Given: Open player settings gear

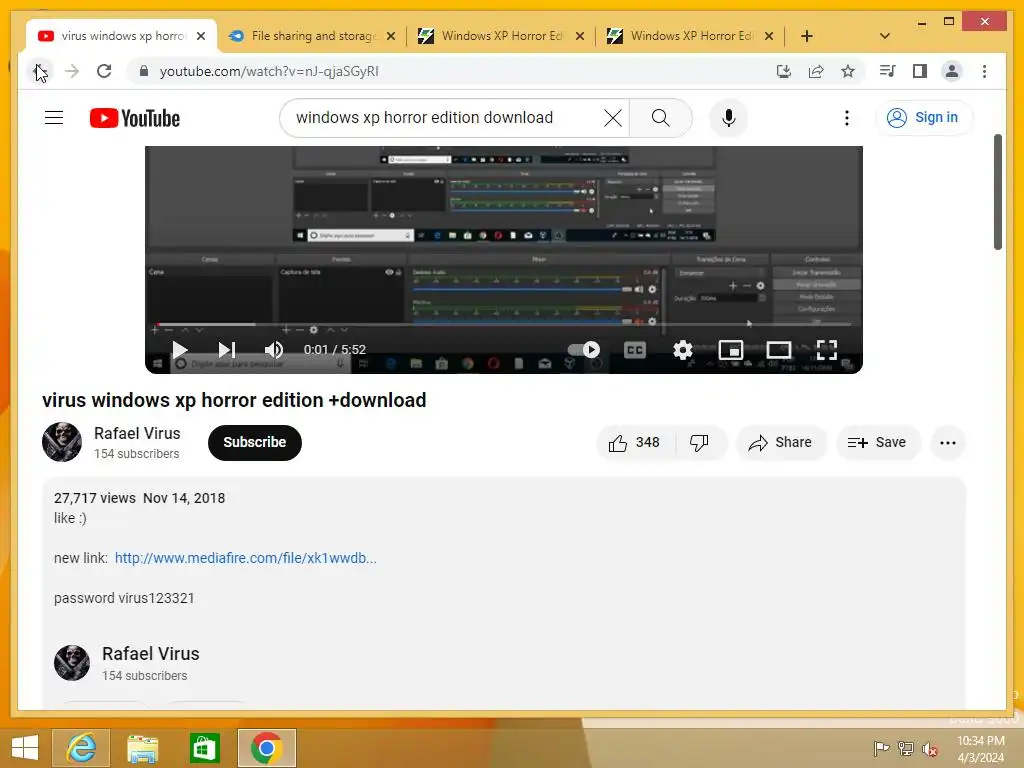Looking at the screenshot, I should pos(682,350).
